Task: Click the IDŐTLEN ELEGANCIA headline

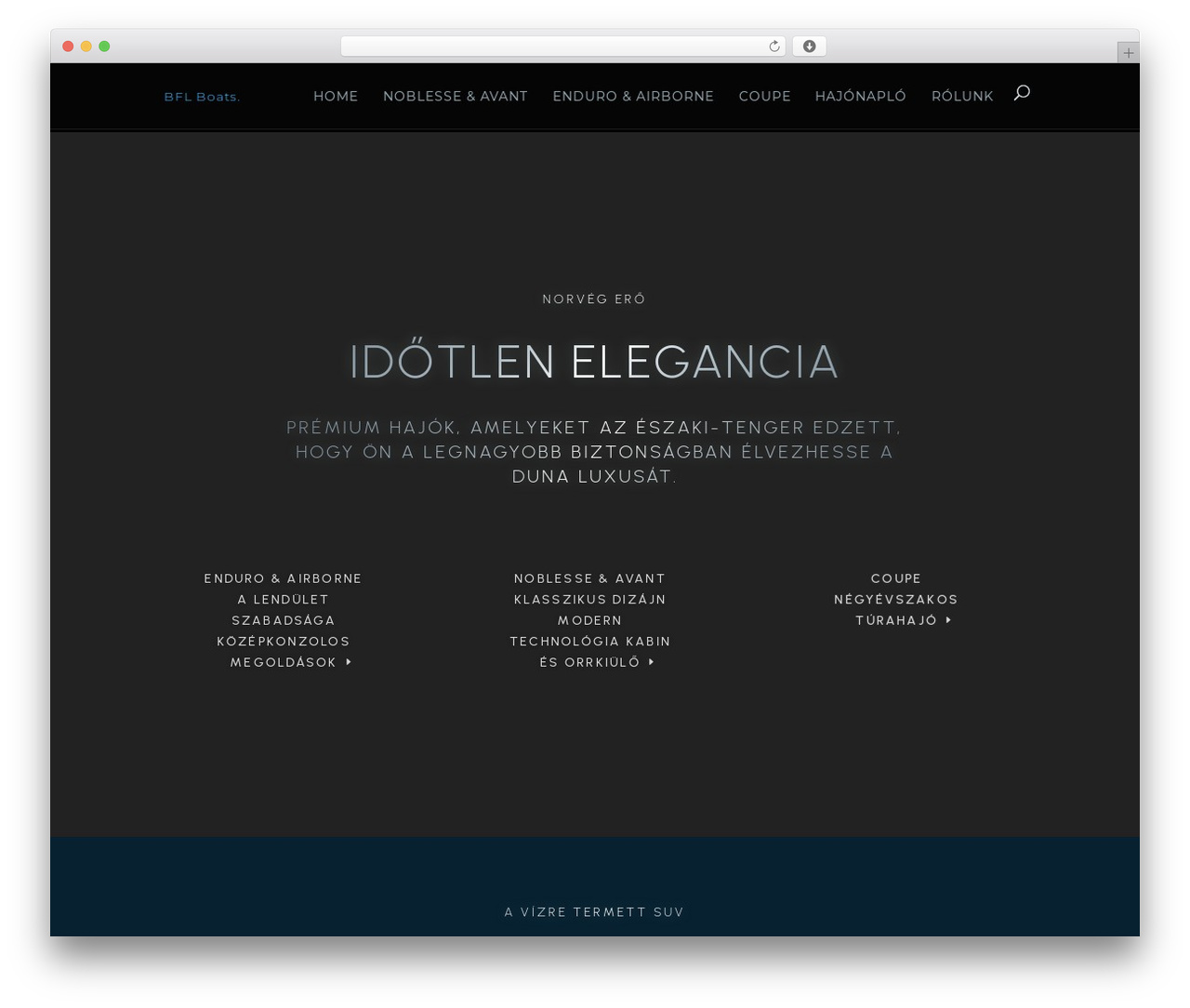Action: pos(594,362)
